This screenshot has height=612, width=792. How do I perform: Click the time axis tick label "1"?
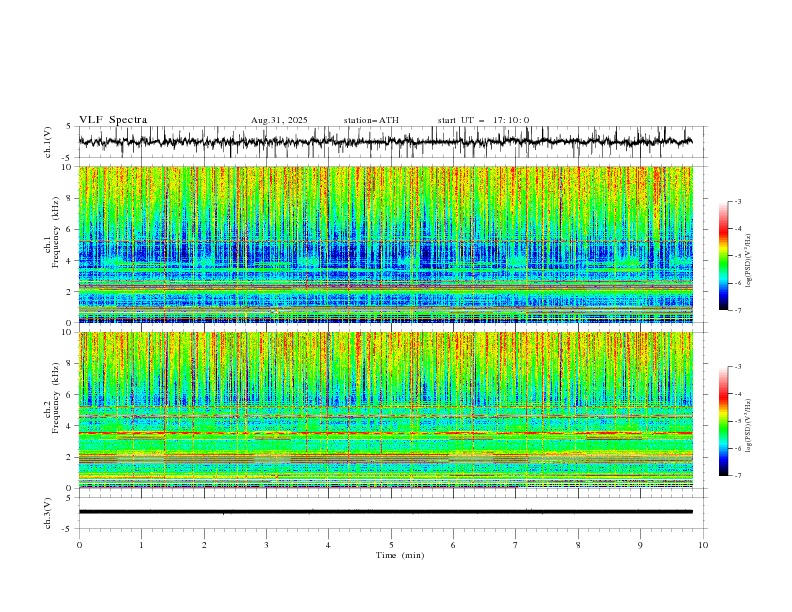141,545
